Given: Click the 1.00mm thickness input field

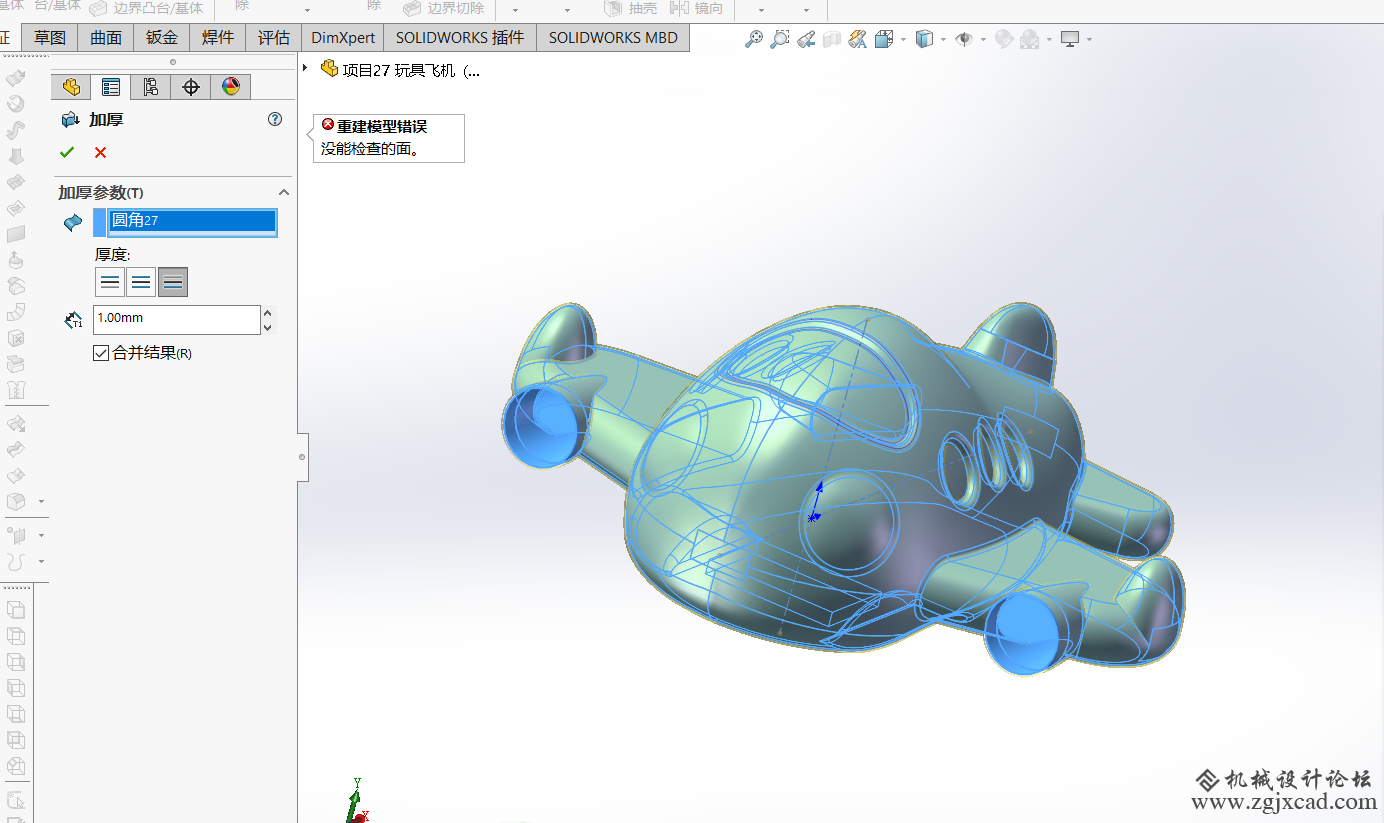Looking at the screenshot, I should pyautogui.click(x=176, y=319).
